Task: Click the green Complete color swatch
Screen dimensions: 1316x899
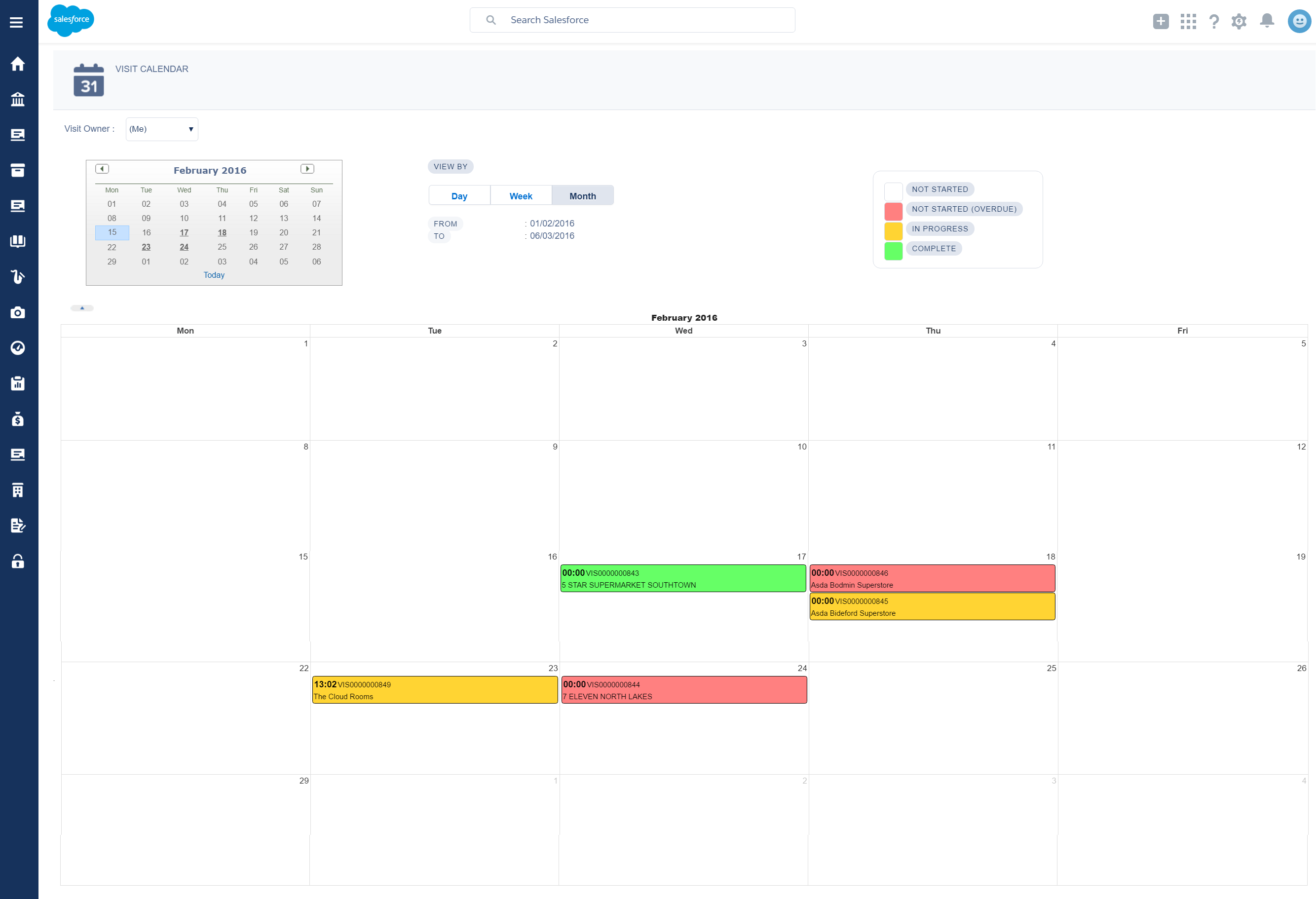Action: click(x=893, y=250)
